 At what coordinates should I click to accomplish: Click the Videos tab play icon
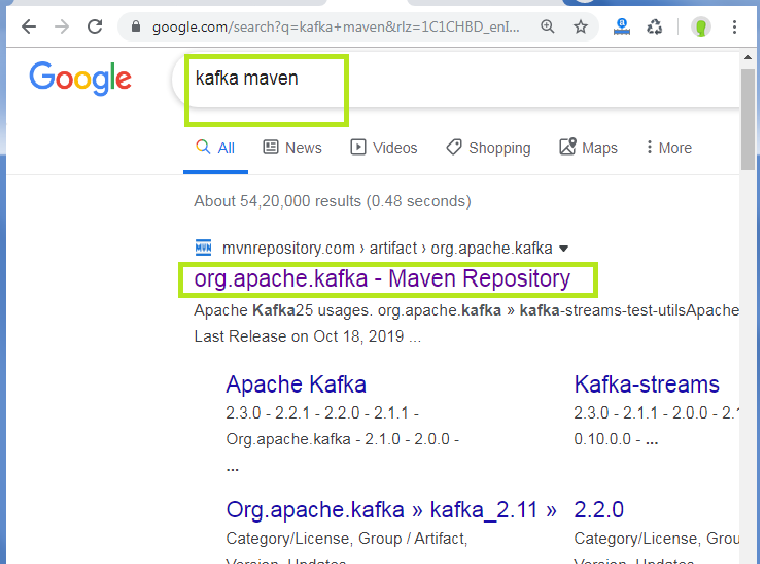click(358, 147)
